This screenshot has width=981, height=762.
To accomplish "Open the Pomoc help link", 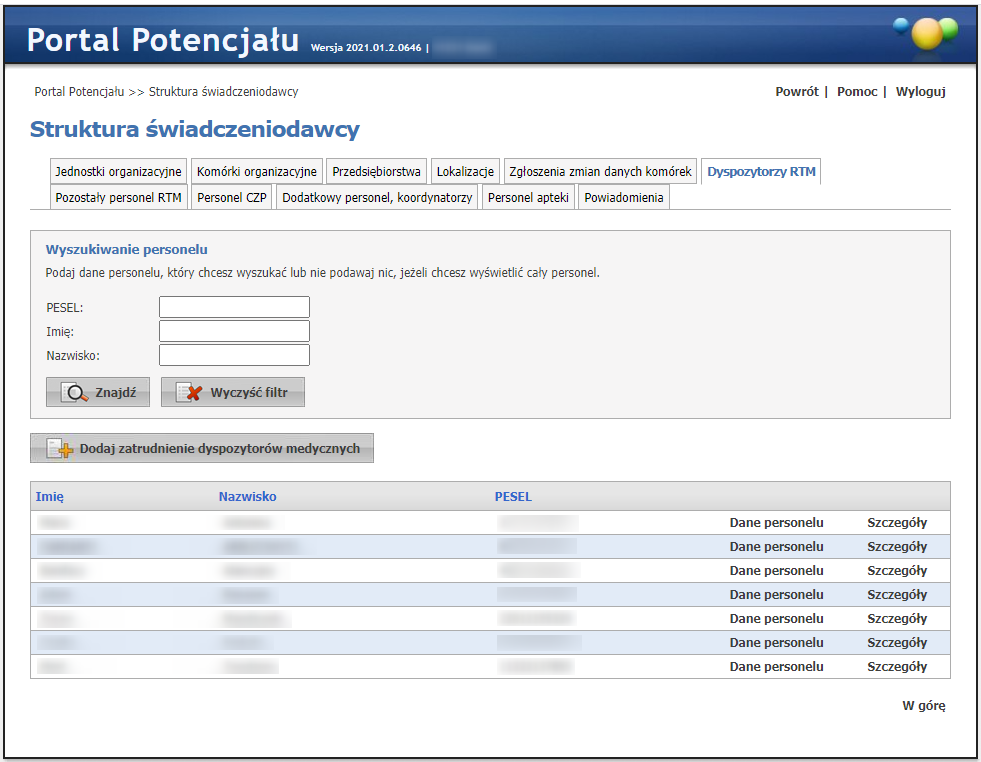I will [857, 92].
